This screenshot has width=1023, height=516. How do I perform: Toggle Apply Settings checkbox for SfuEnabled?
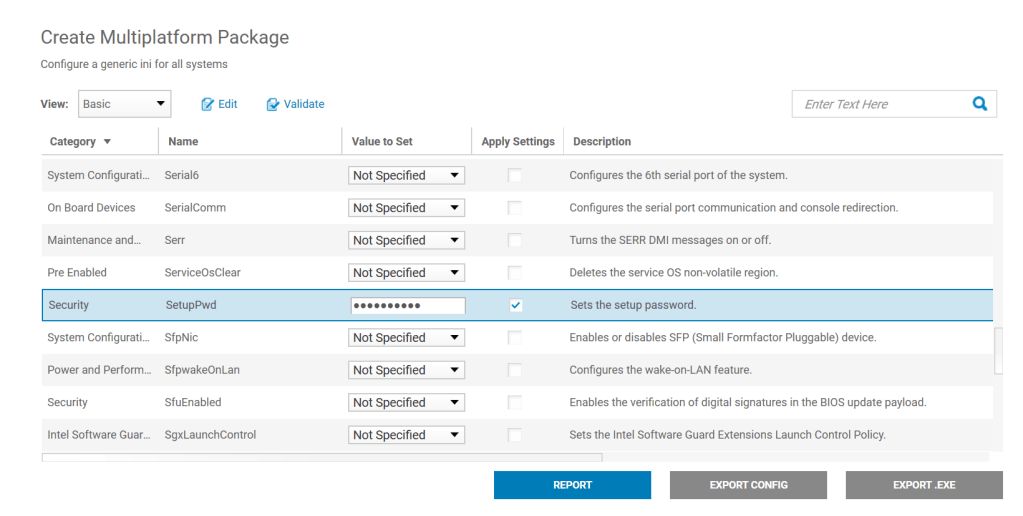point(515,402)
